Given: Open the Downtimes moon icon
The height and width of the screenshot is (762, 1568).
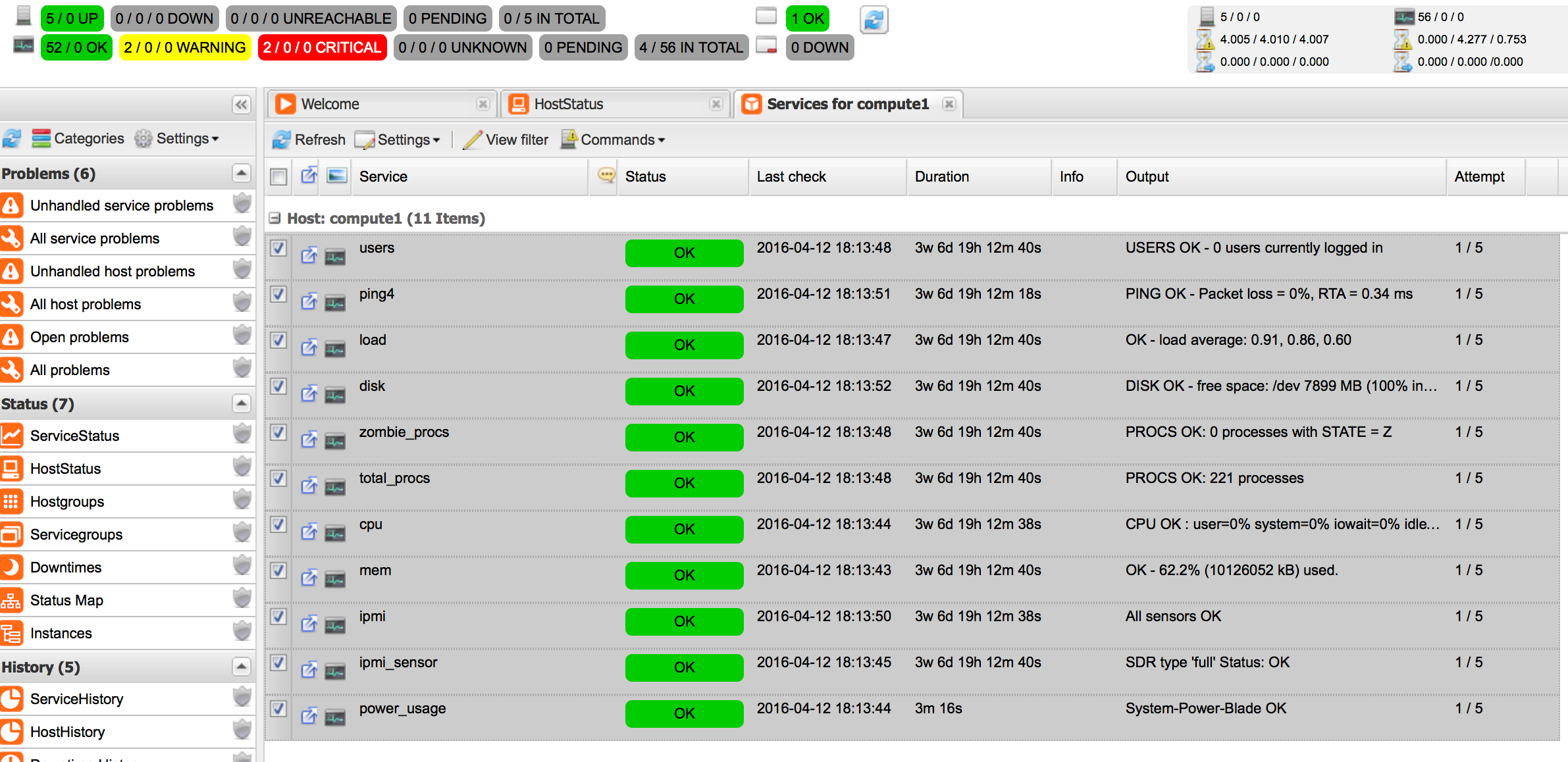Looking at the screenshot, I should click(12, 567).
